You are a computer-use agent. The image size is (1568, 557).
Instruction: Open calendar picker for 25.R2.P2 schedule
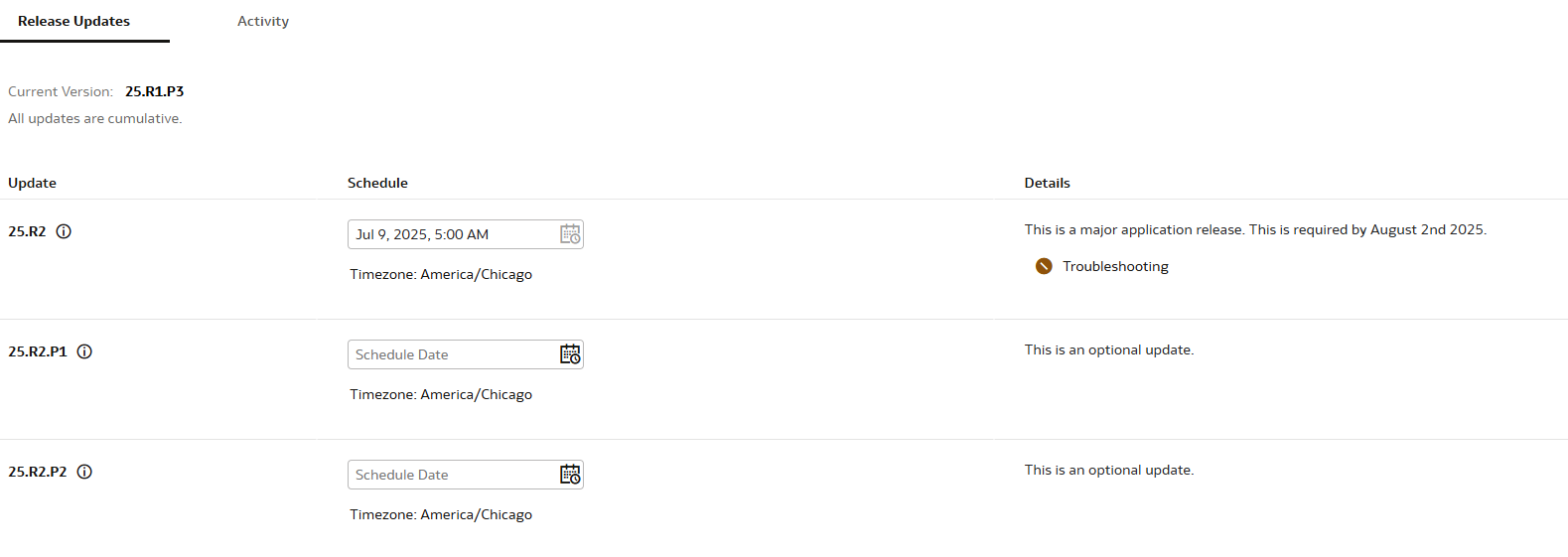click(570, 475)
